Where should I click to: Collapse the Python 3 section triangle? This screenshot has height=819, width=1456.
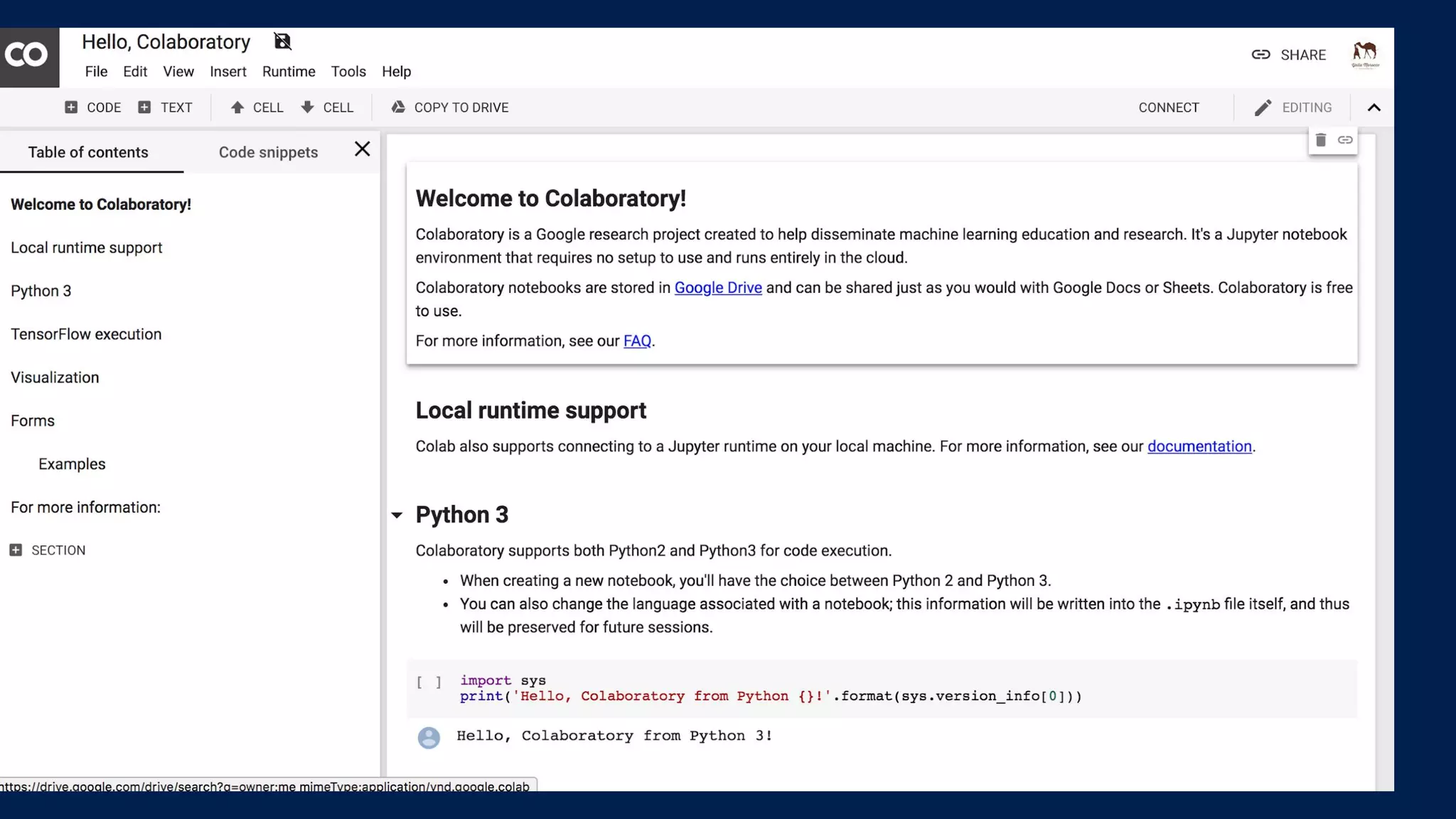[x=397, y=515]
